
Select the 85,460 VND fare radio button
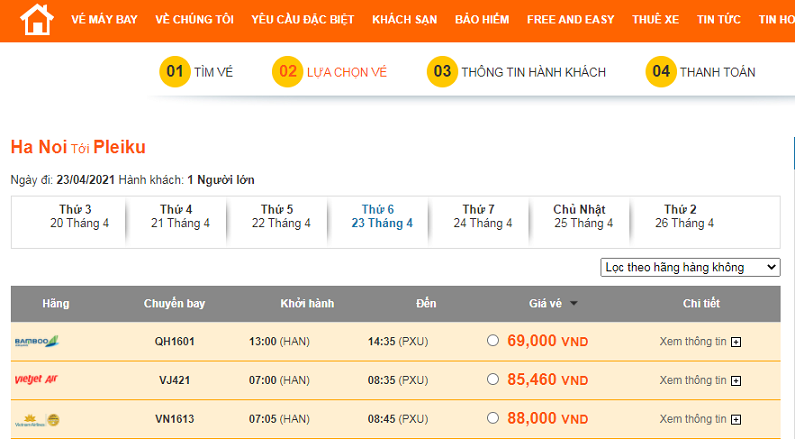[x=493, y=379]
